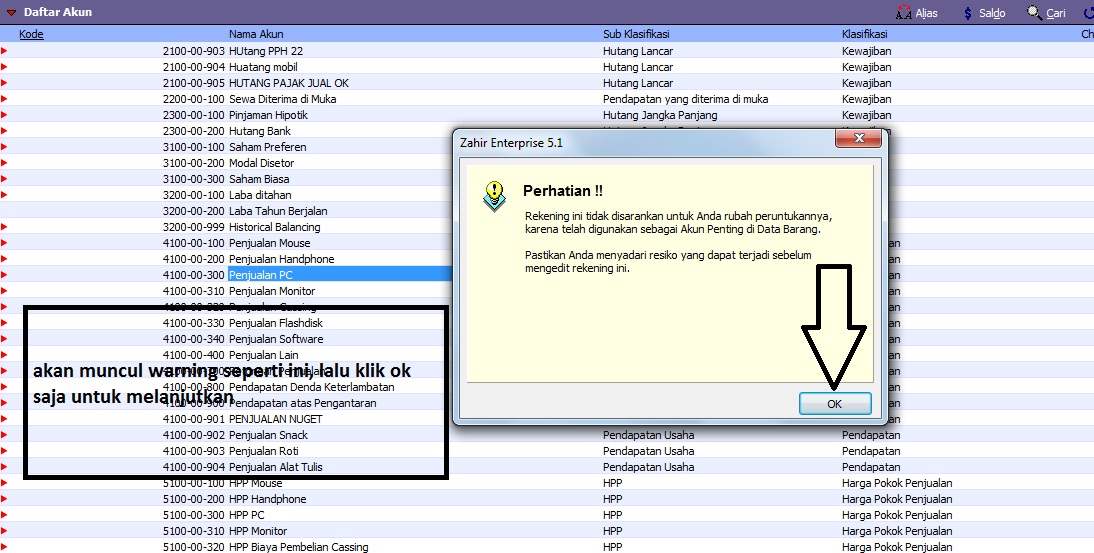The height and width of the screenshot is (553, 1094).
Task: Click red arrow marker beside Penjualan PC row
Action: pos(4,275)
